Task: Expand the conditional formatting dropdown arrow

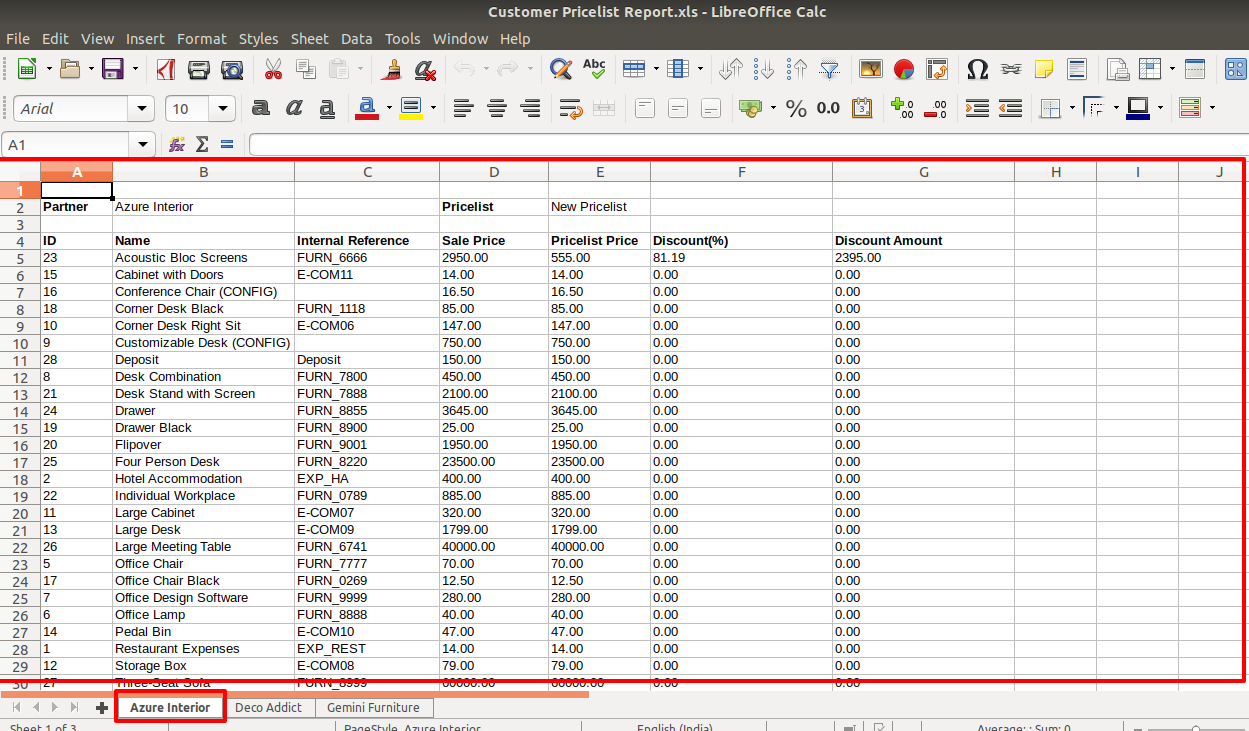Action: pos(1212,108)
